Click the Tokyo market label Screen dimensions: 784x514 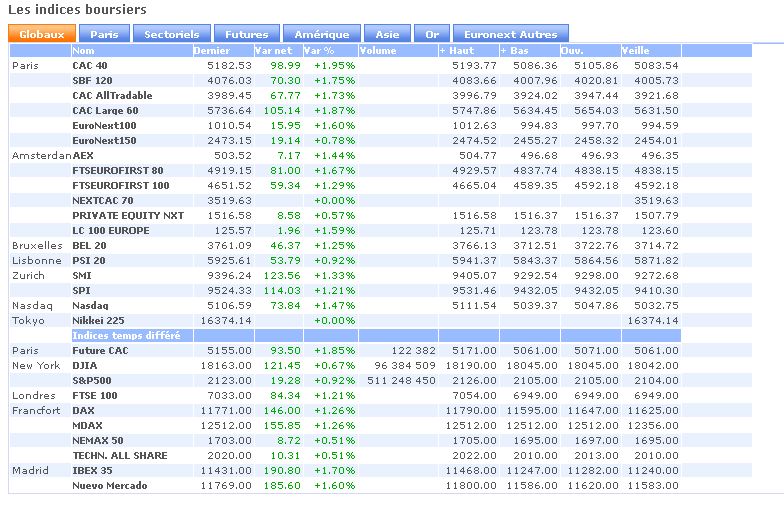coord(28,320)
